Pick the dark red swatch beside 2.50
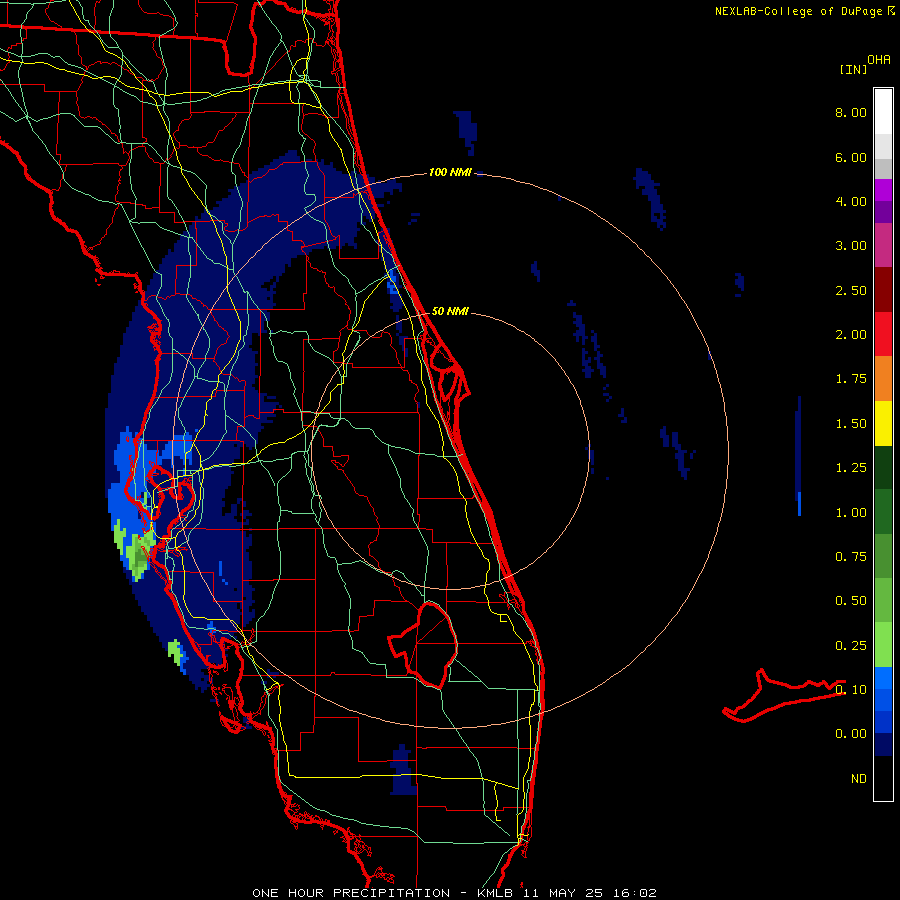 [883, 290]
